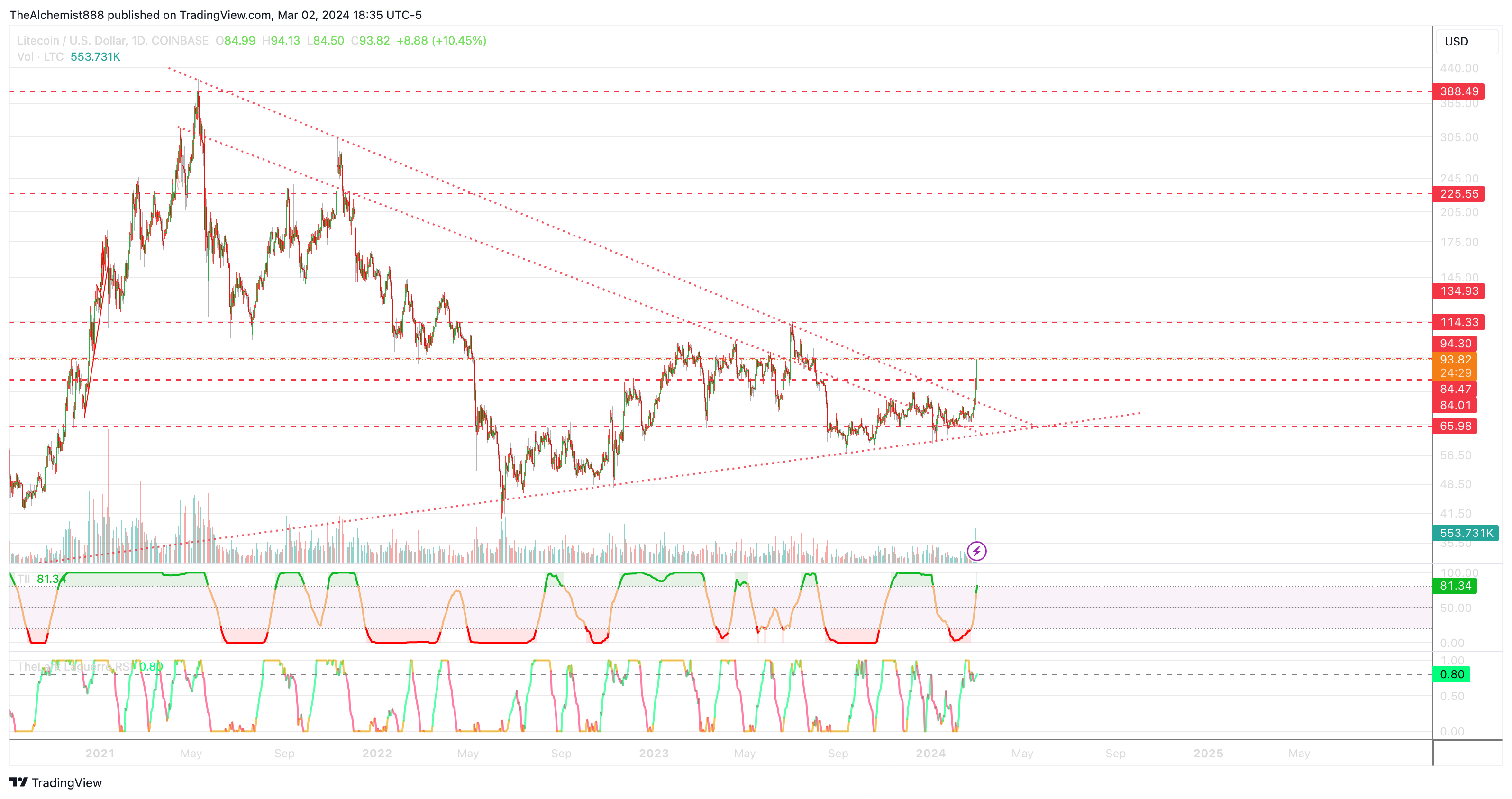Open the USD currency selector
Viewport: 1512px width, 799px height.
point(1466,41)
